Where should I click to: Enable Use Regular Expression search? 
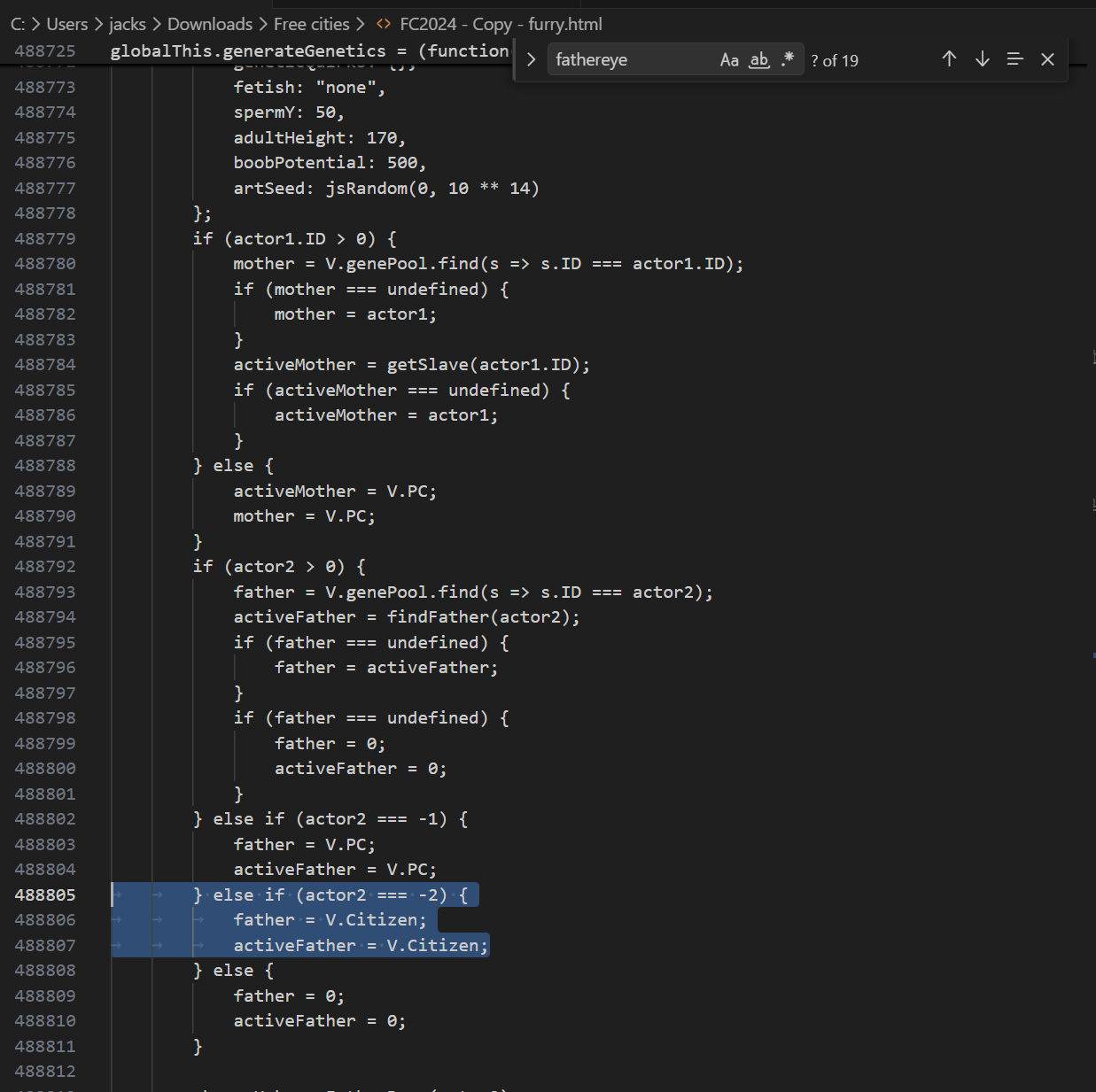[x=788, y=59]
